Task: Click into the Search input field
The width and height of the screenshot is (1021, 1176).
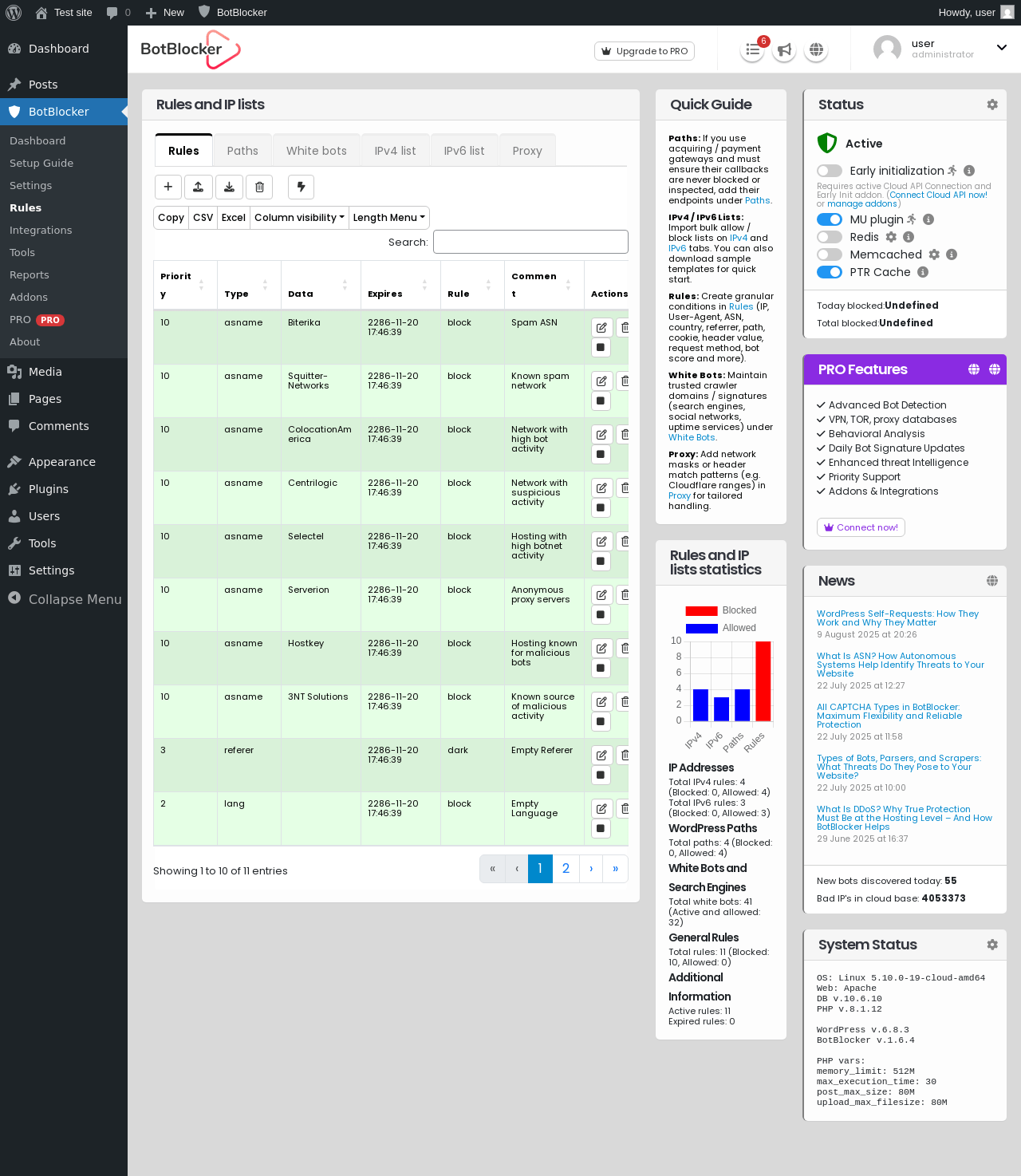Action: [530, 242]
